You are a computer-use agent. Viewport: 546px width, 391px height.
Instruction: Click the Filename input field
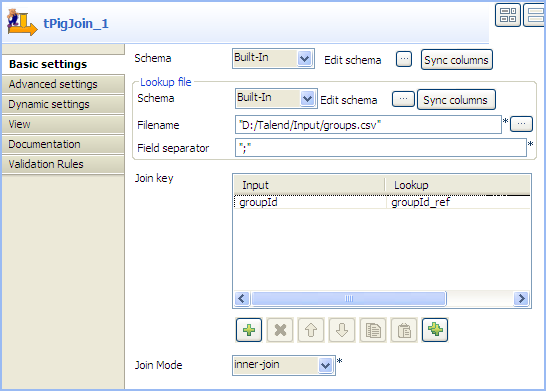pos(368,125)
